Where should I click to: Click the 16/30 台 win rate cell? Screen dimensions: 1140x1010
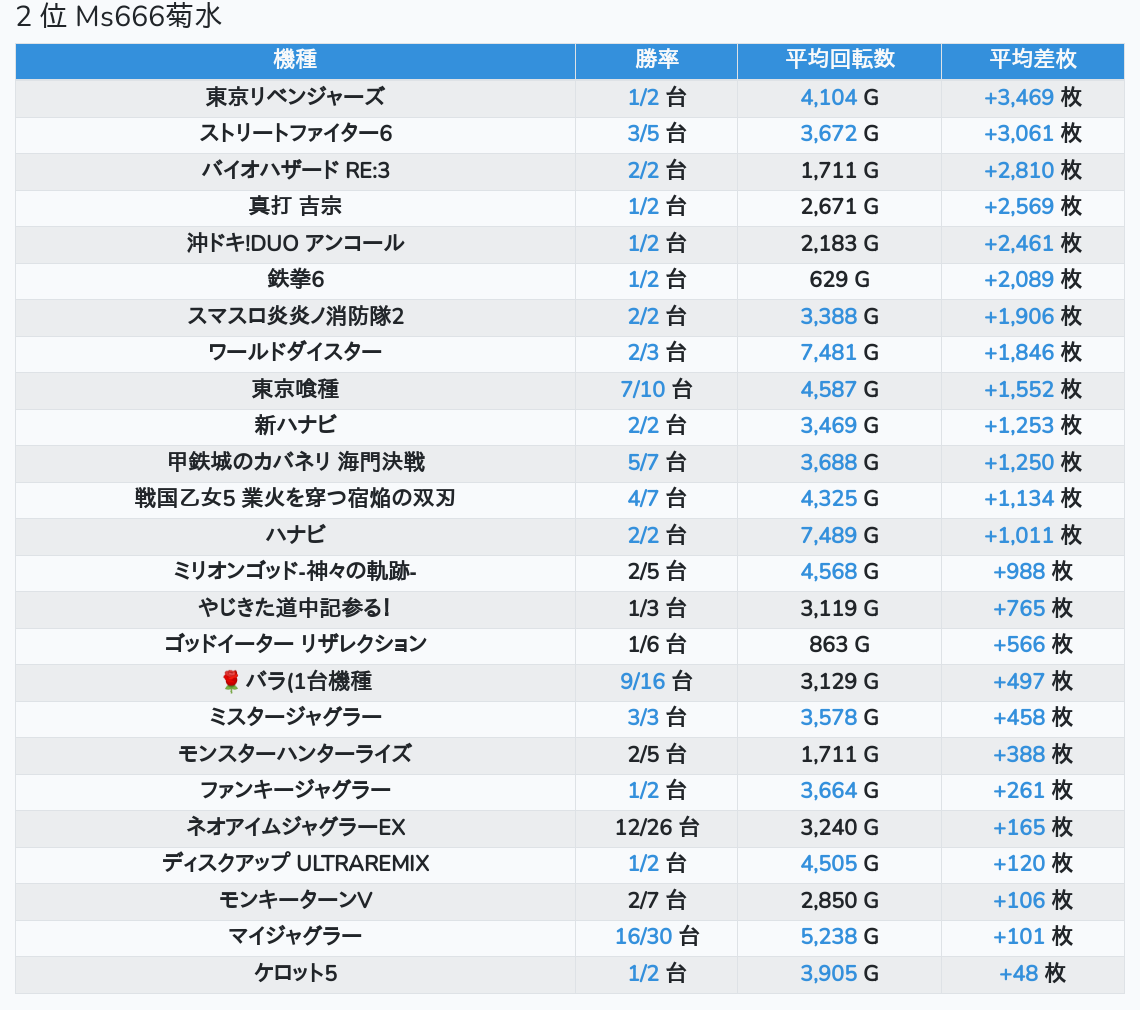[657, 937]
